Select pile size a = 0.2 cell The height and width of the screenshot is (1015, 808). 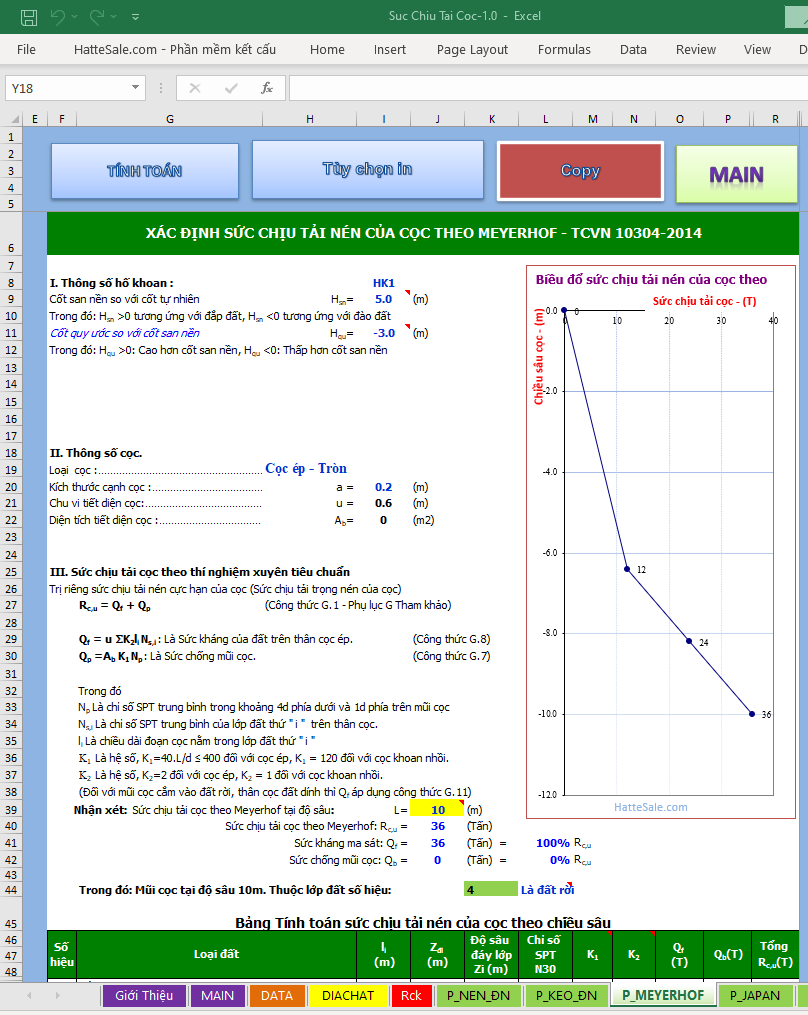coord(383,487)
